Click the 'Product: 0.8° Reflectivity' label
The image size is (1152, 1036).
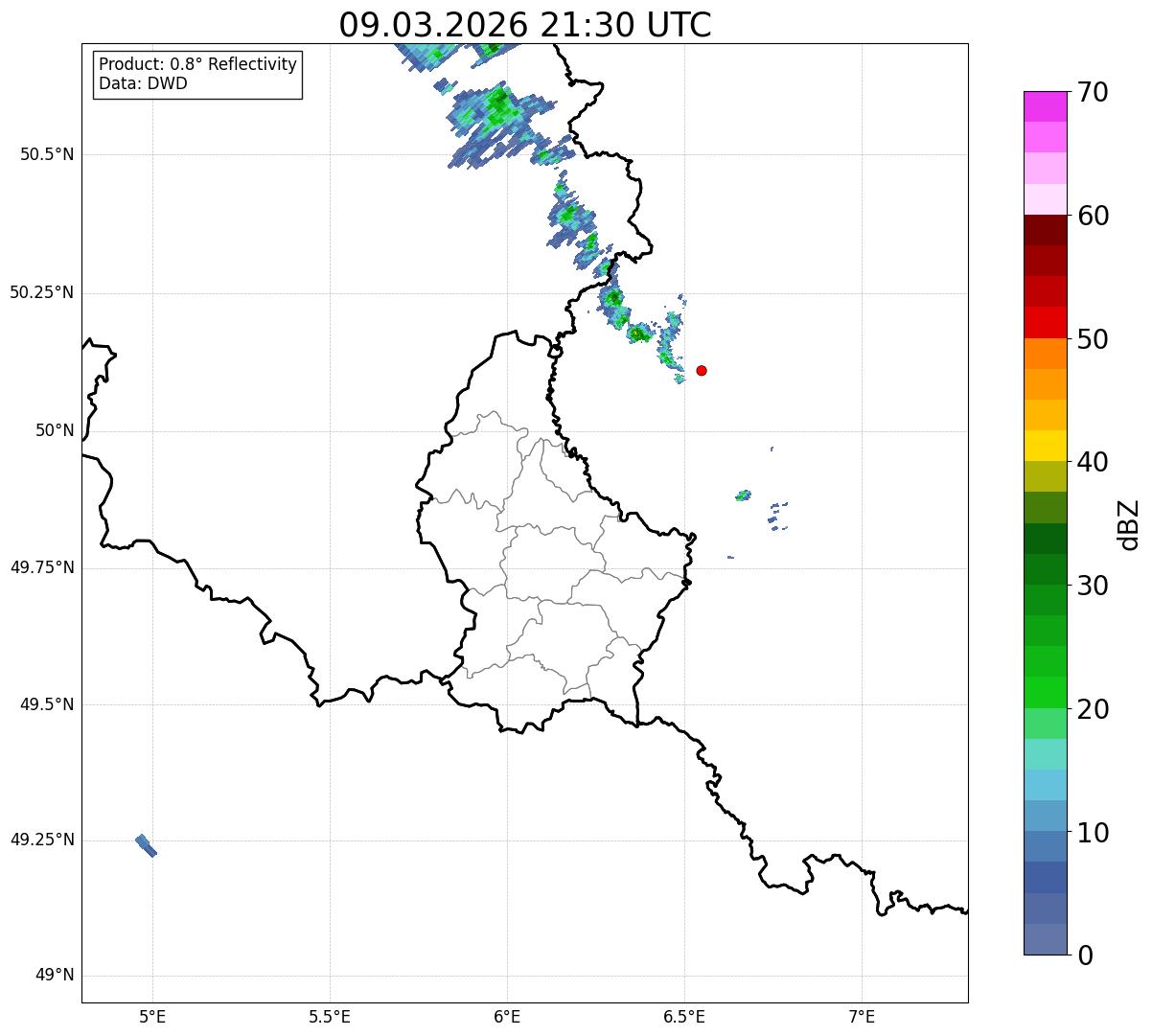(198, 64)
